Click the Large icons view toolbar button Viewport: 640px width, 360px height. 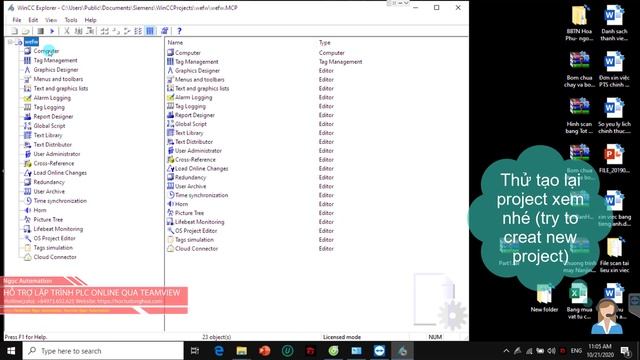click(104, 31)
